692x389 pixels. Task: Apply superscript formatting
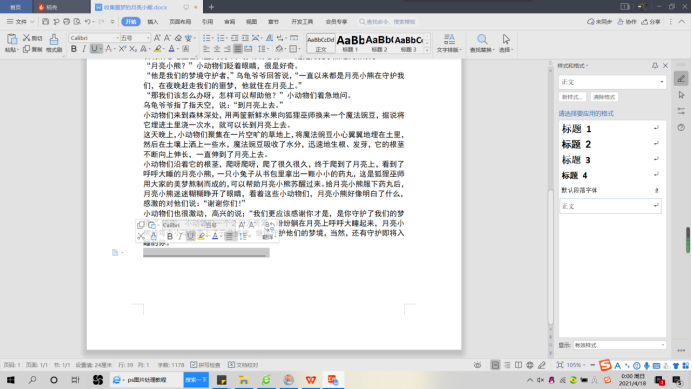[122, 49]
